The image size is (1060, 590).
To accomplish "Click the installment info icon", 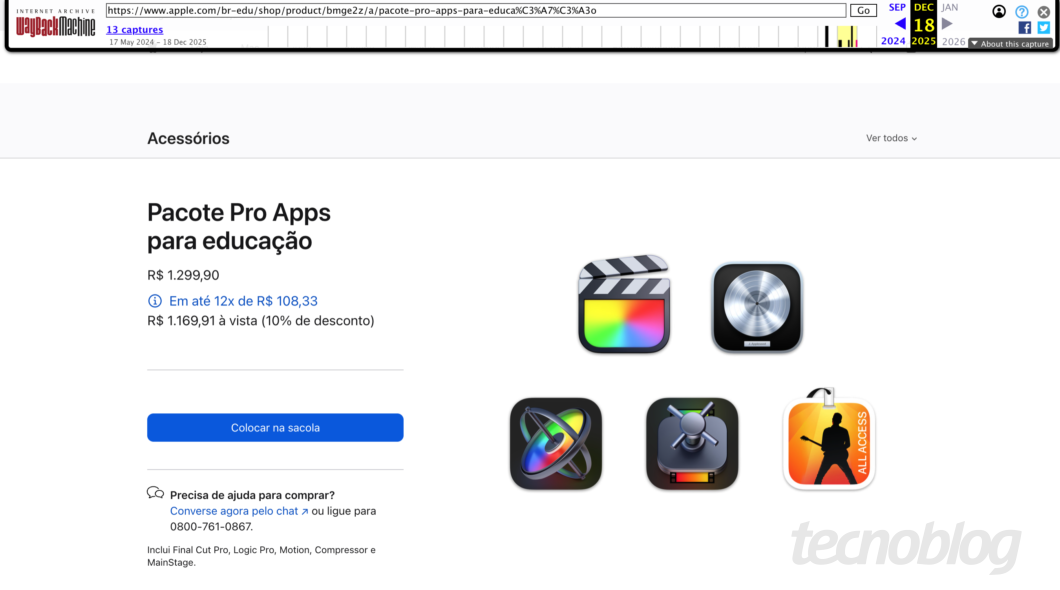I will (x=155, y=301).
